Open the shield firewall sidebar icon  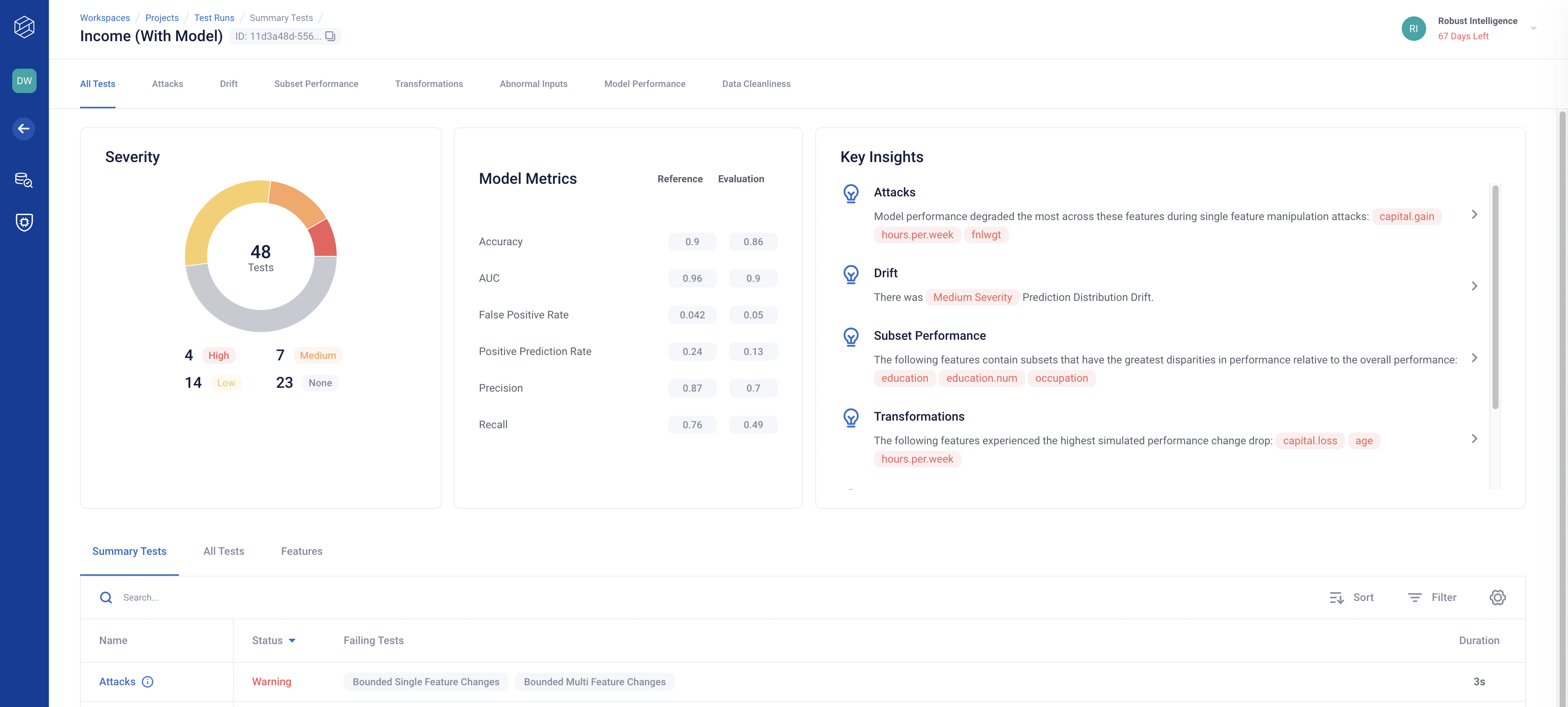pyautogui.click(x=24, y=222)
